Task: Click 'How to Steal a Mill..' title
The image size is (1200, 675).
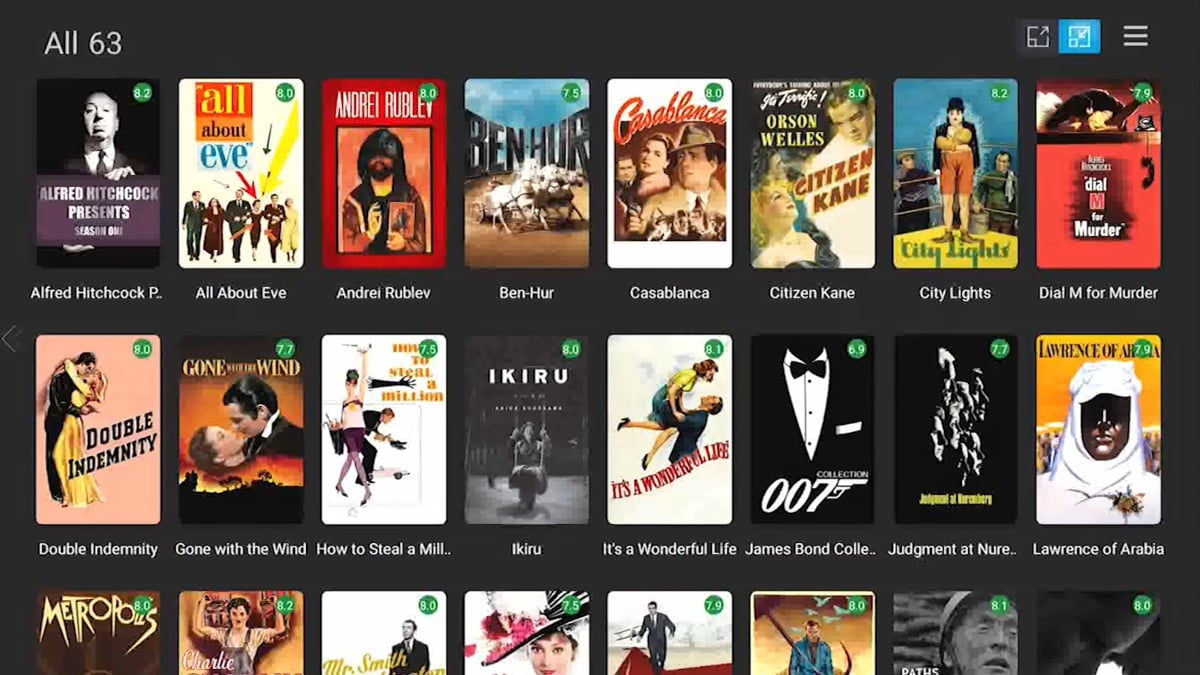Action: pos(384,549)
